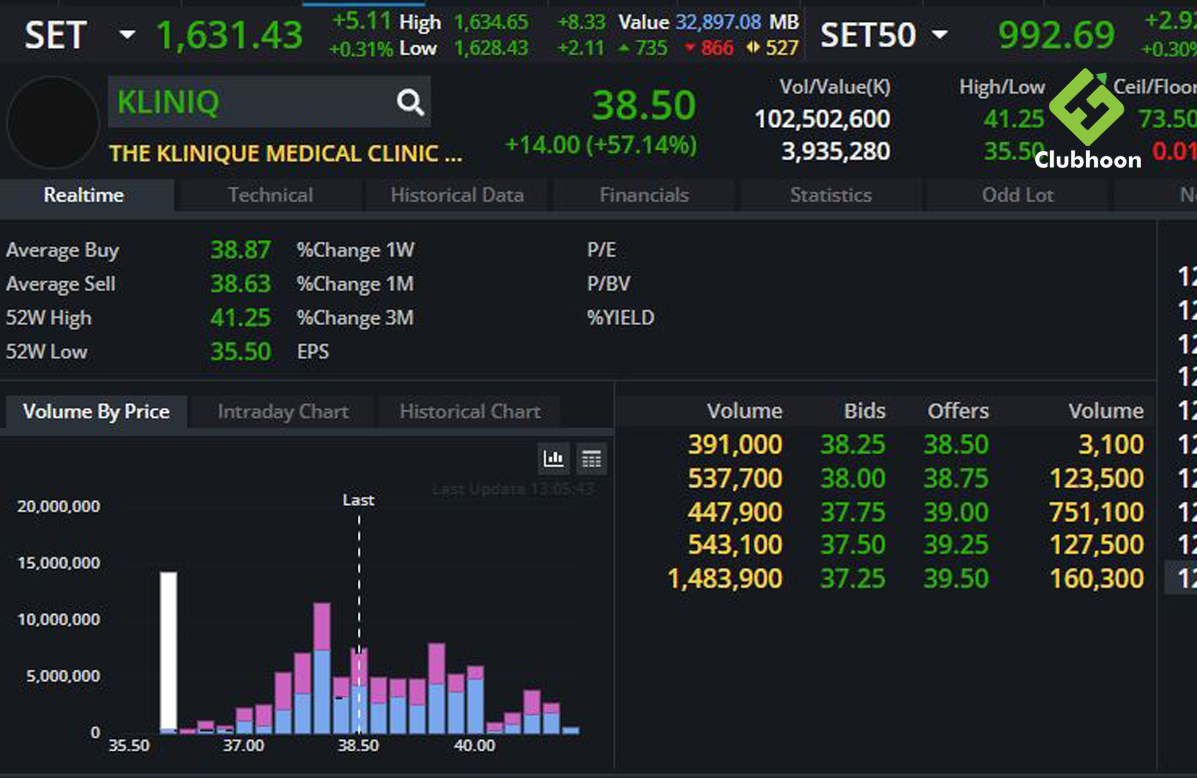Click the bid volume 537,700
The height and width of the screenshot is (778, 1197).
pos(734,479)
